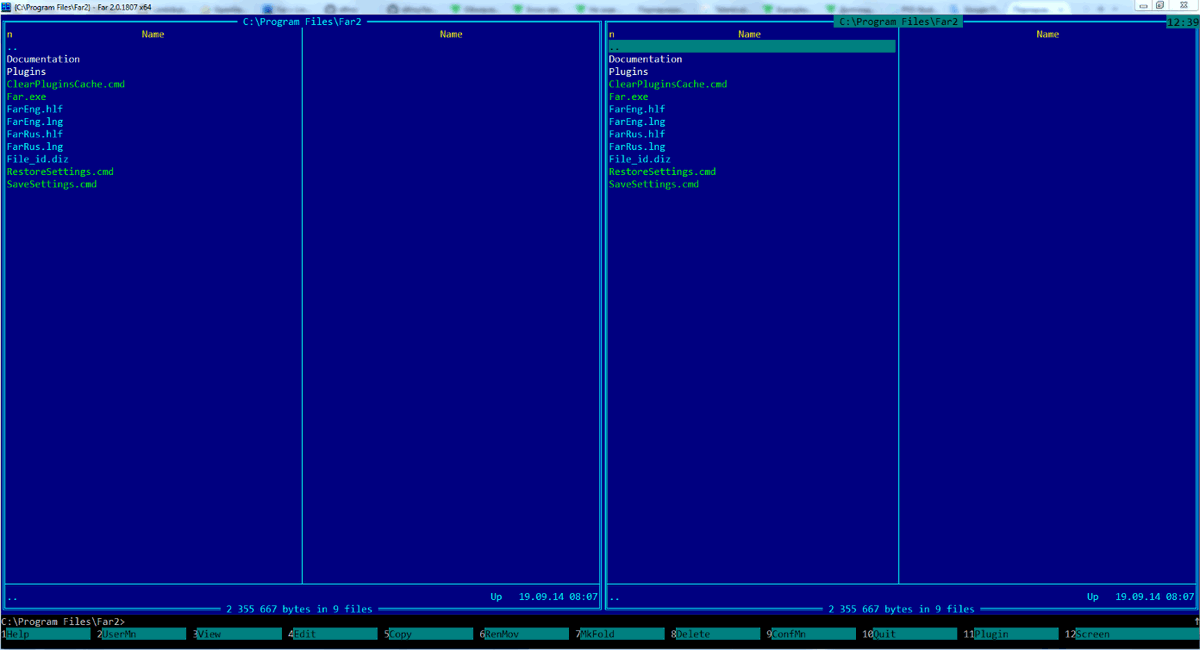Viewport: 1200px width, 650px height.
Task: Select Far.exe in left panel
Action: click(26, 97)
